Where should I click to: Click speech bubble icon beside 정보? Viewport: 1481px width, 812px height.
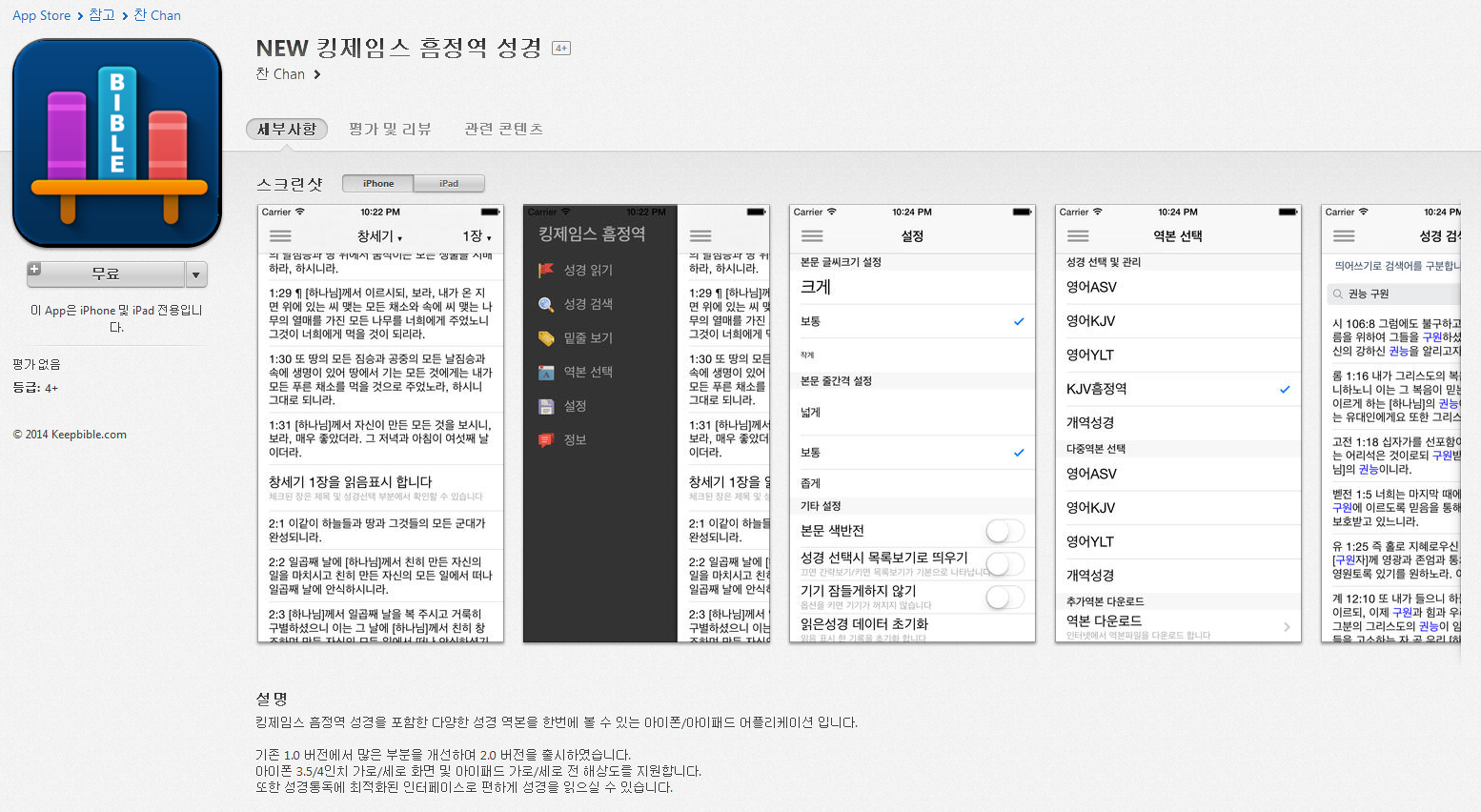(x=546, y=440)
